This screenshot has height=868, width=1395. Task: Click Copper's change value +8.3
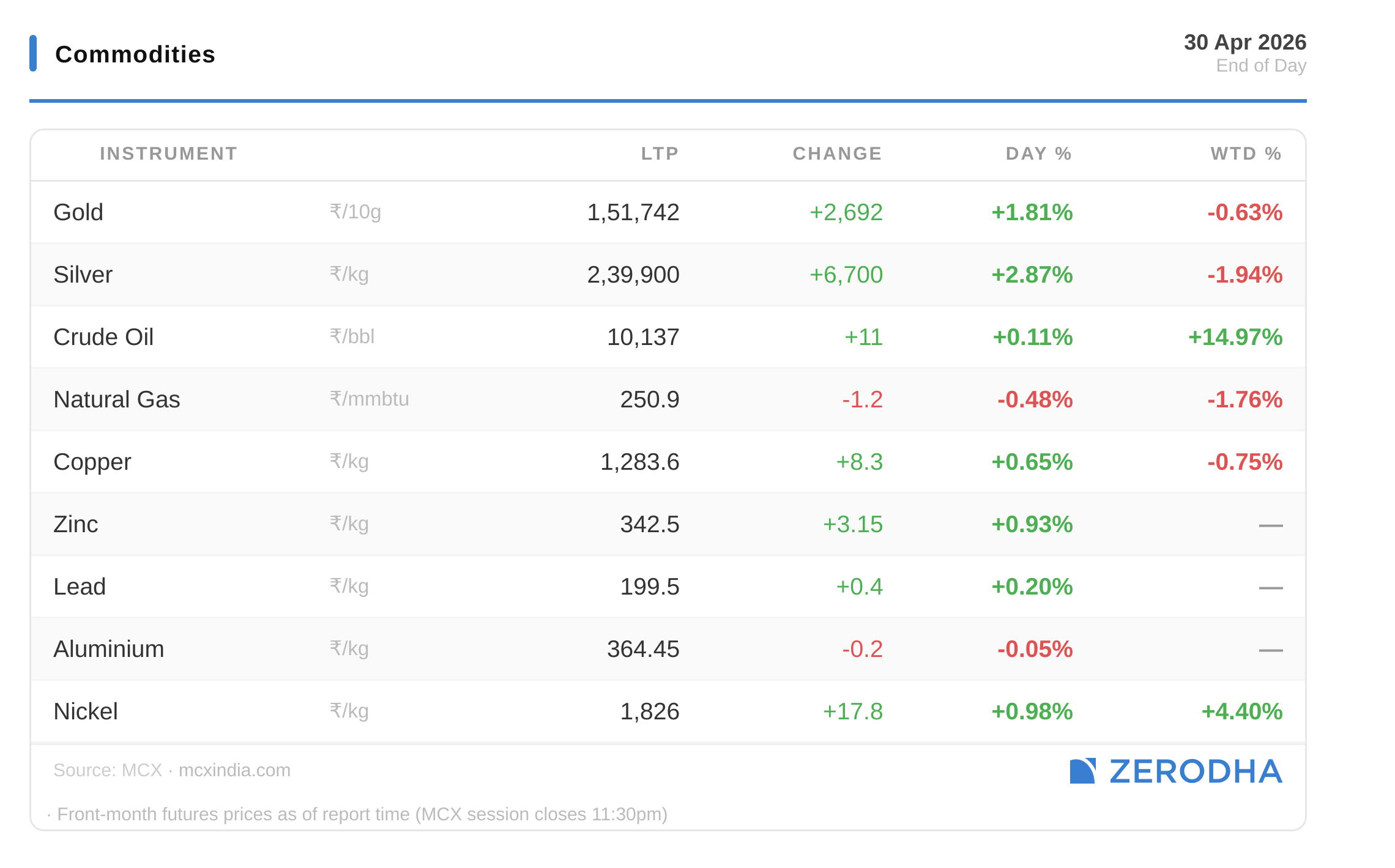click(x=859, y=462)
